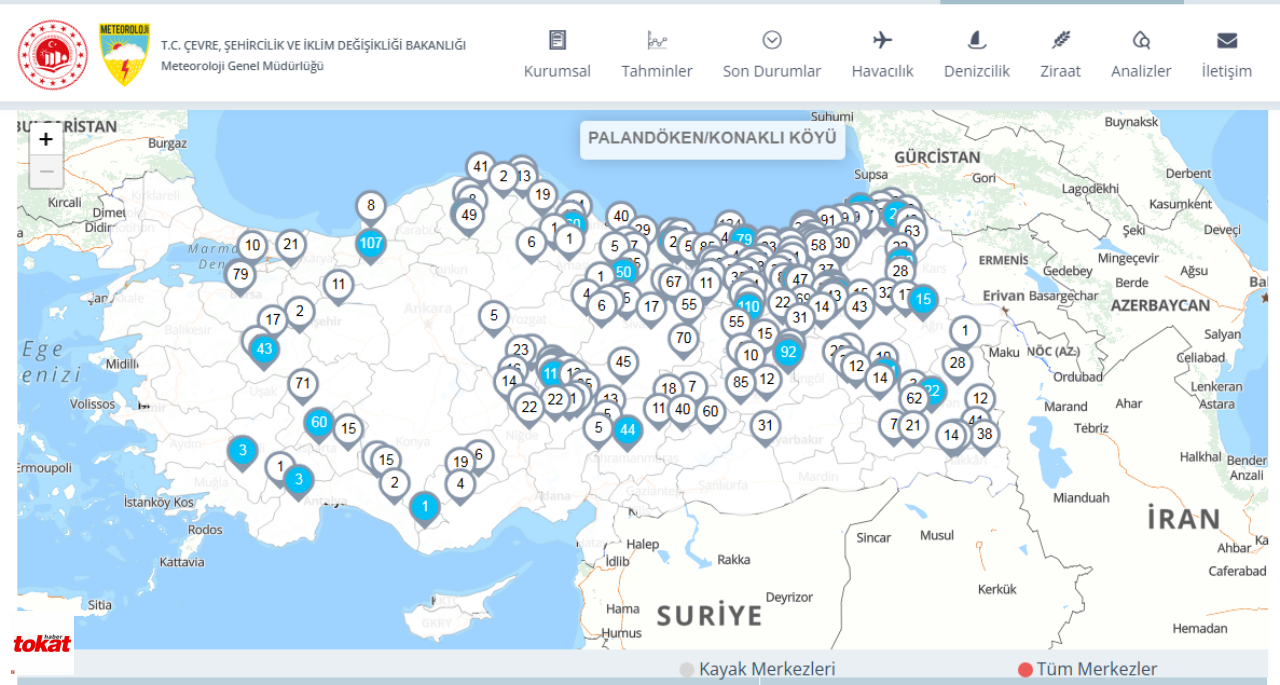Screen dimensions: 1280x685
Task: Click the map marker showing 85
Action: tap(740, 382)
